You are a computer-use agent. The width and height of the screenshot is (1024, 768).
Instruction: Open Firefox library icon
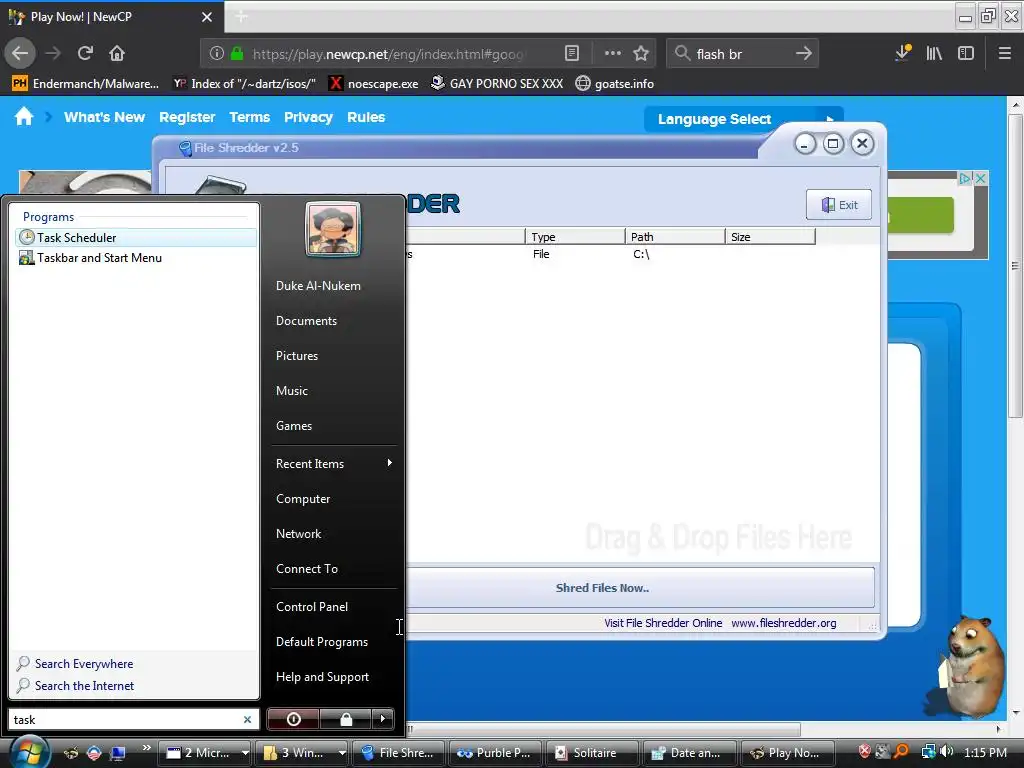(935, 54)
